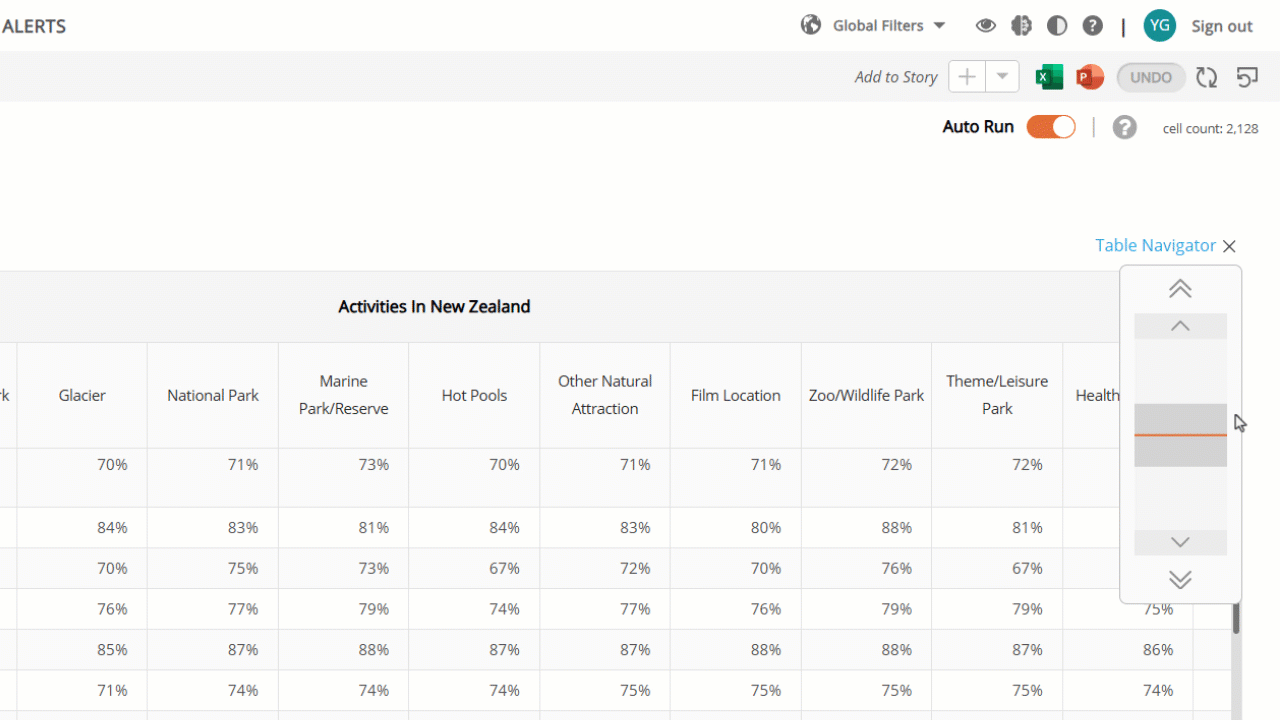Jump to top with double up chevron
This screenshot has width=1280, height=720.
tap(1180, 289)
